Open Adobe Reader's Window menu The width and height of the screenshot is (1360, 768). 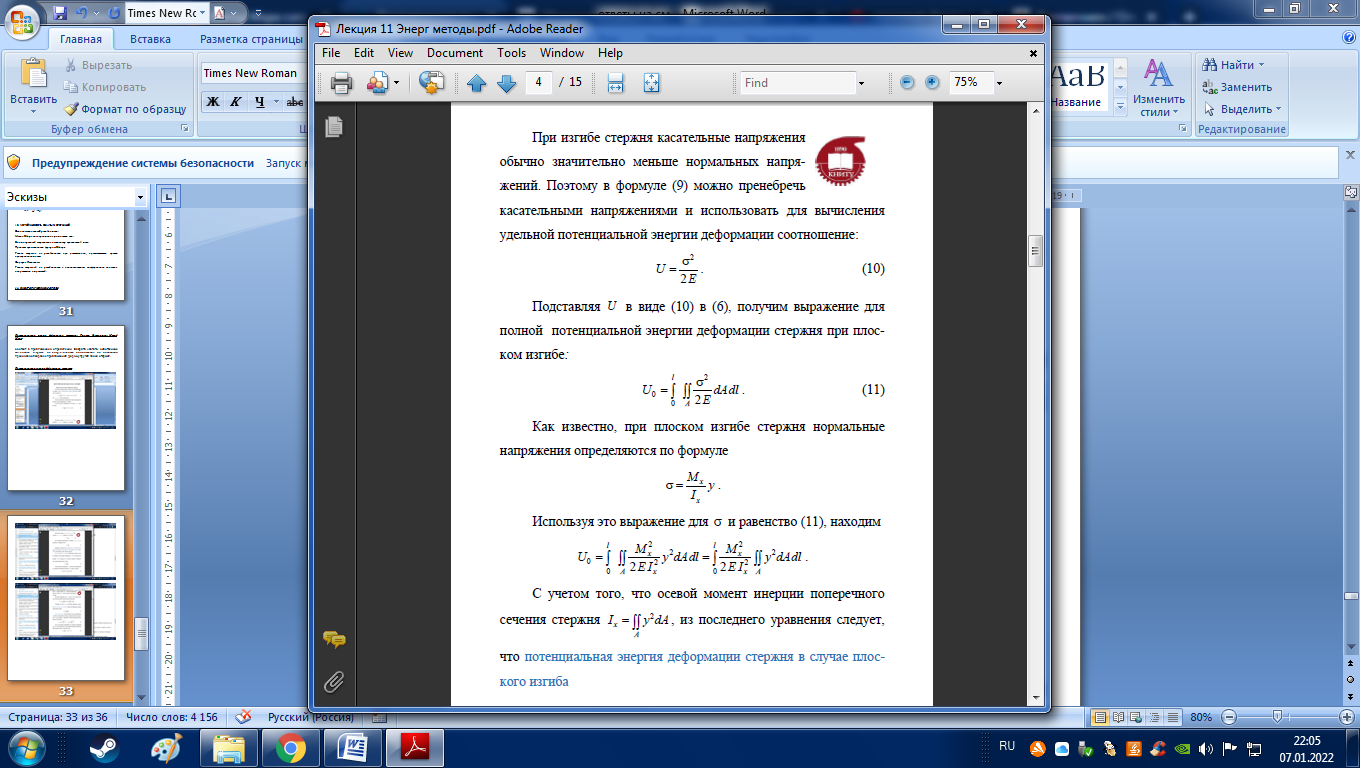coord(562,53)
